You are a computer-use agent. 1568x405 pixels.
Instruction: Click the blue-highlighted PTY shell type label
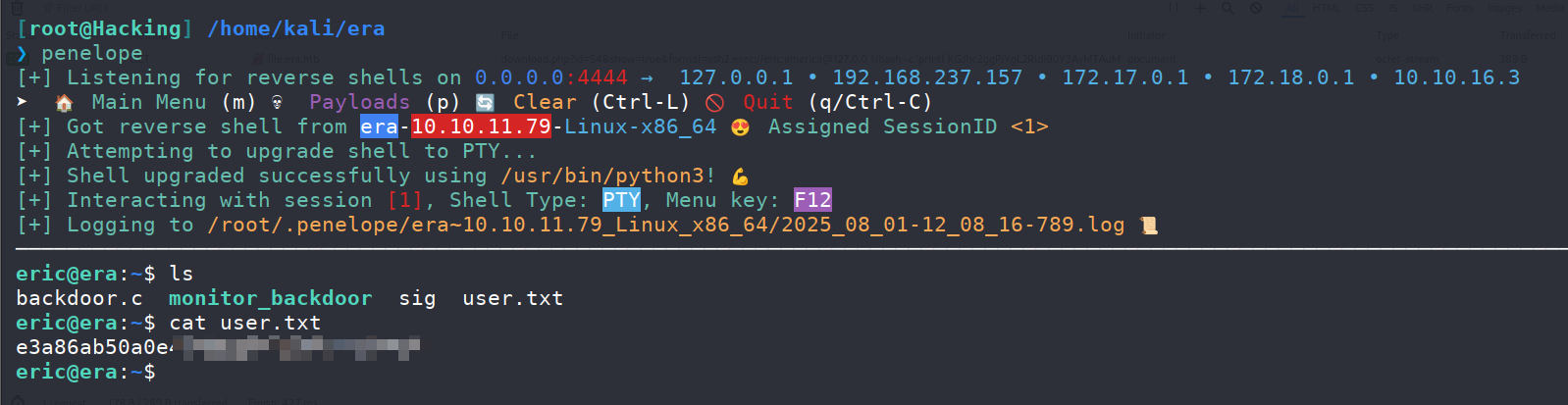click(621, 200)
